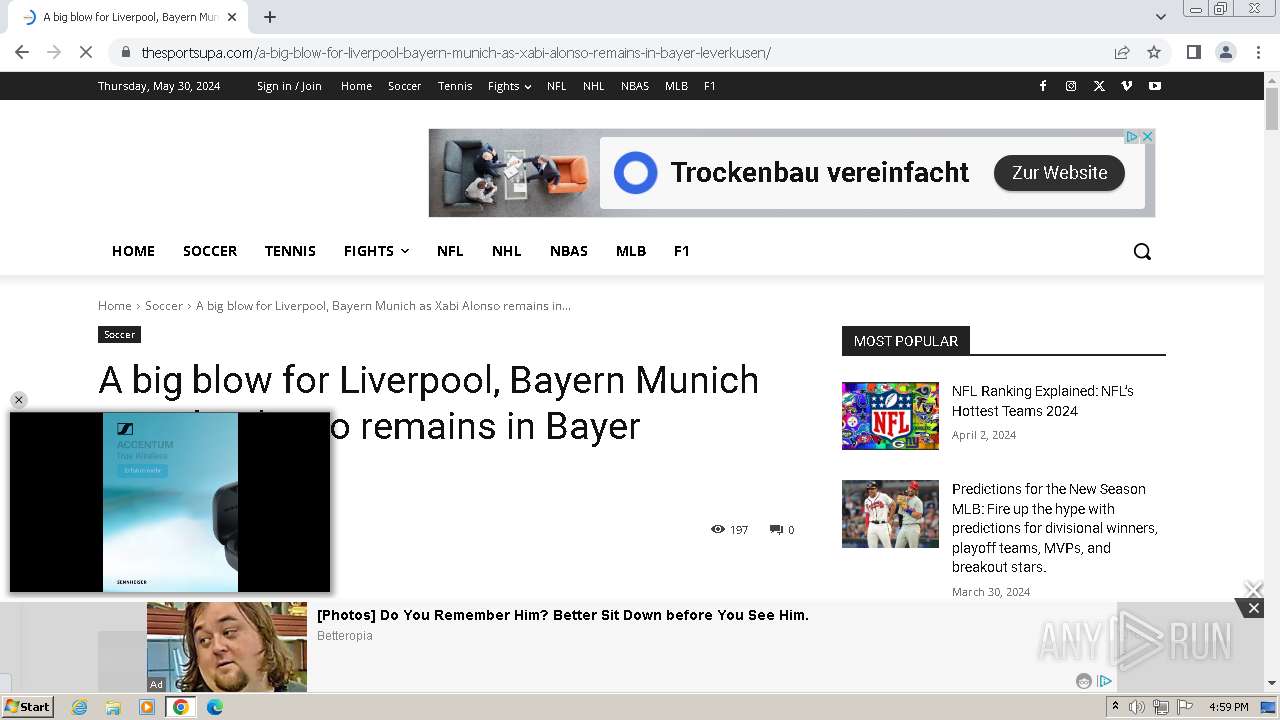1280x720 pixels.
Task: Click the taskbar clock showing 4:59 PM
Action: click(1229, 707)
